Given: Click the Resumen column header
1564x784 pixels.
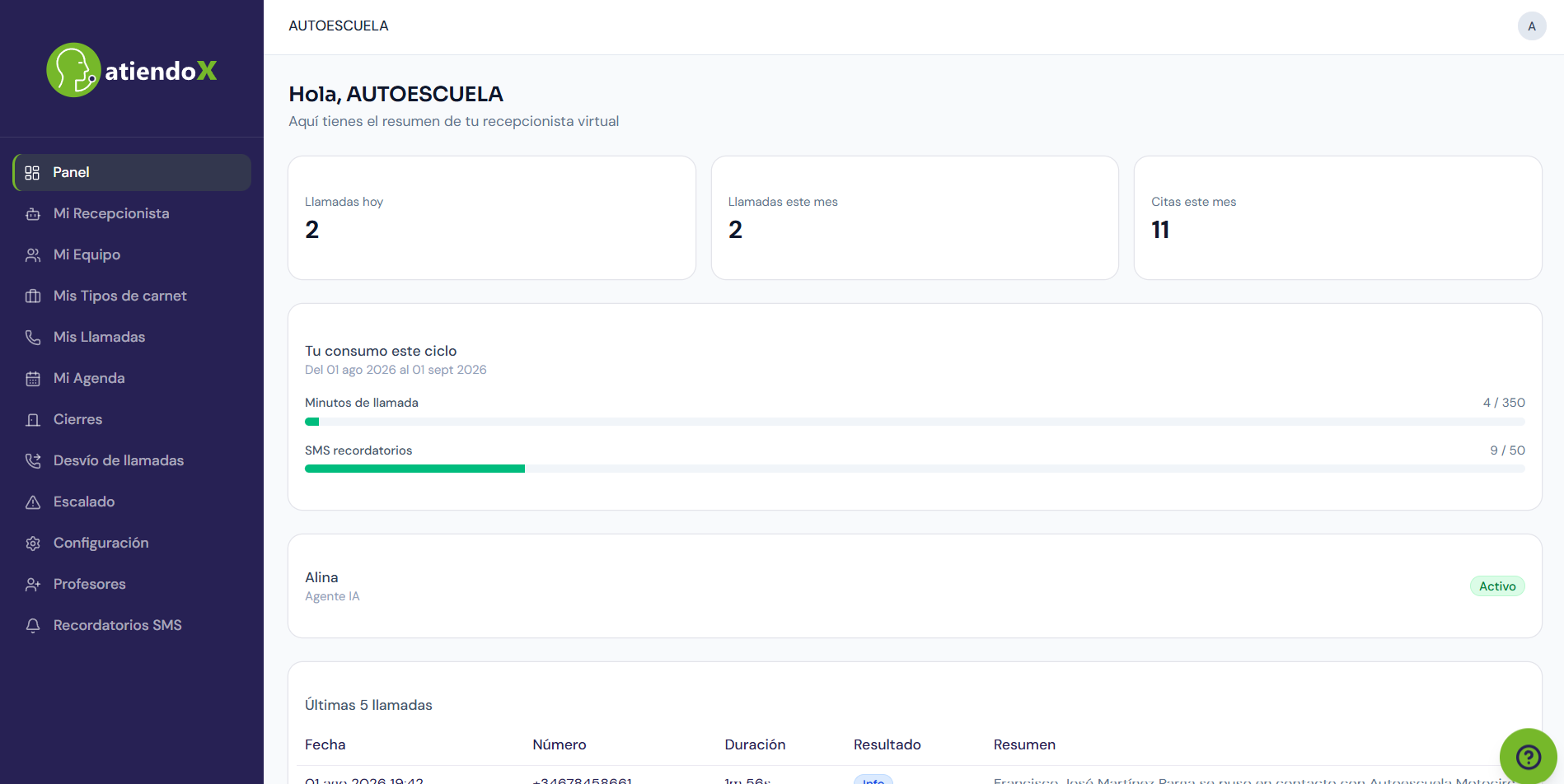Looking at the screenshot, I should (1024, 744).
